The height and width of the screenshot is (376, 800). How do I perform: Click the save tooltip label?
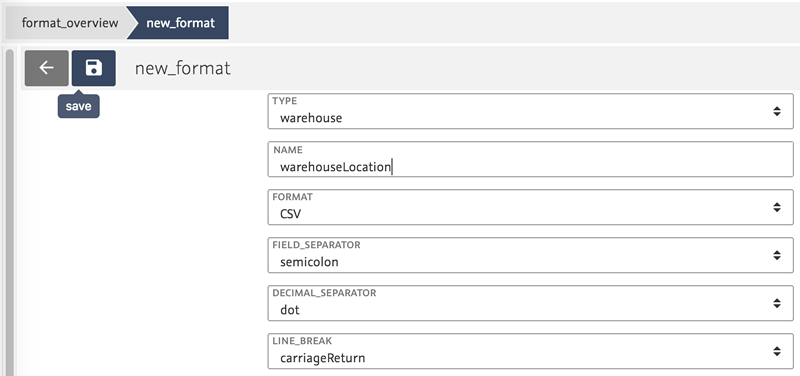click(x=79, y=106)
